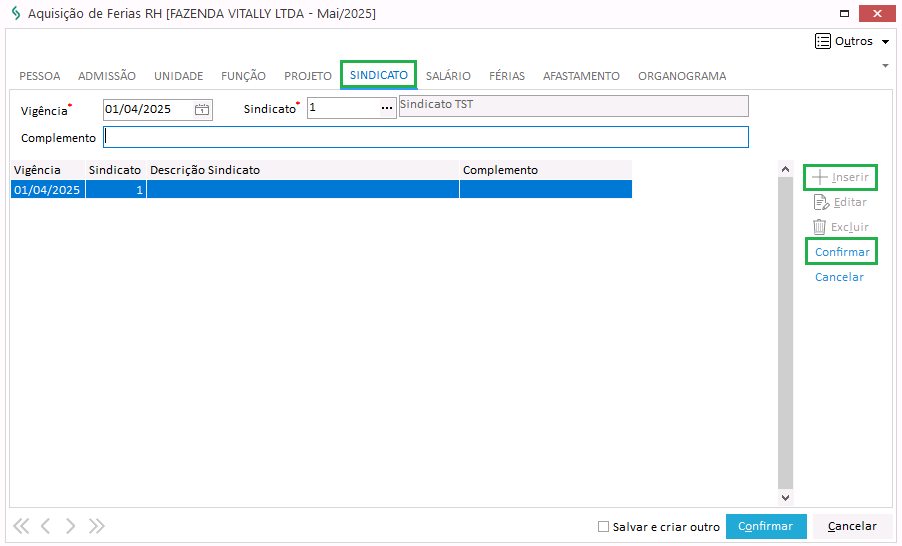902x546 pixels.
Task: Go to the next record
Action: tap(70, 526)
